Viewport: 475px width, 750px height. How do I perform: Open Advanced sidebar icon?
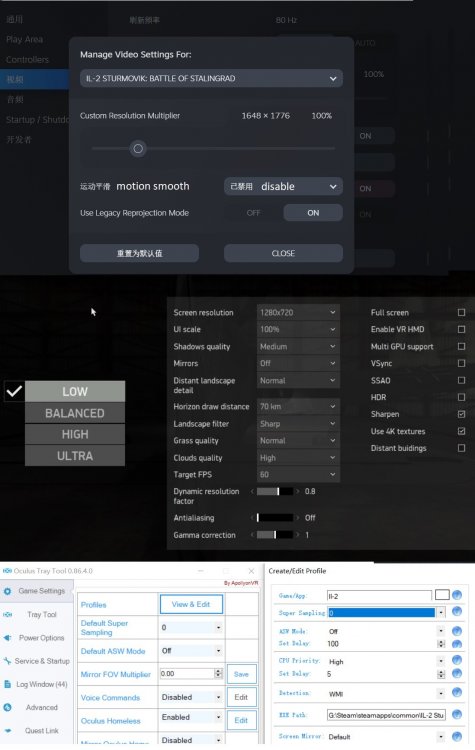point(7,707)
